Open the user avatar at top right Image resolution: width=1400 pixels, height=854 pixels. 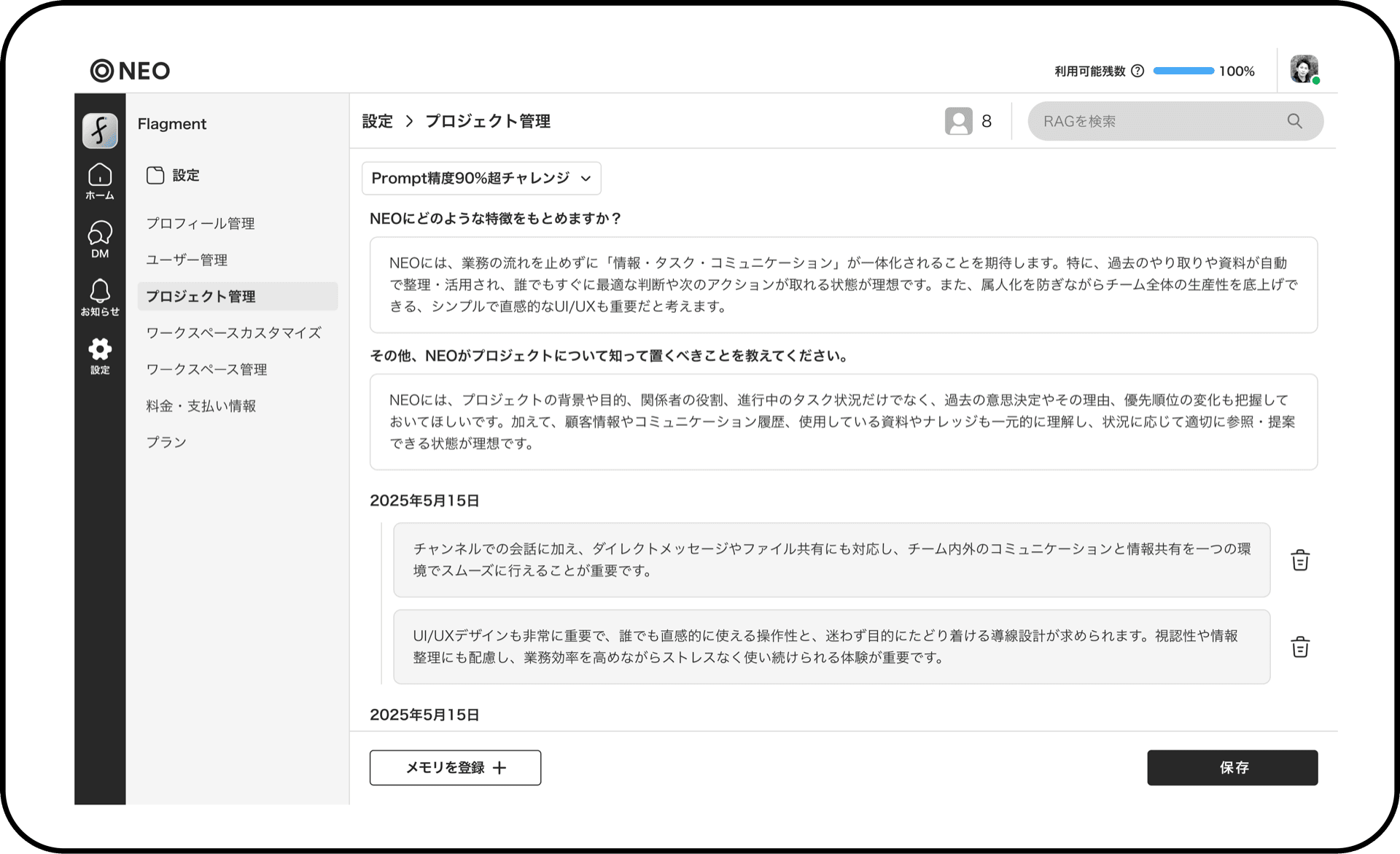point(1304,70)
